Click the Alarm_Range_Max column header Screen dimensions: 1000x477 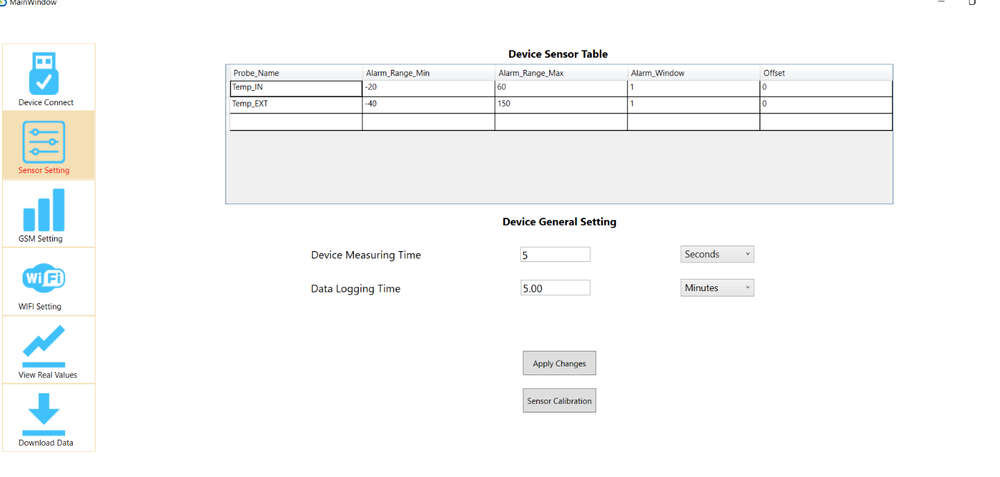coord(560,73)
